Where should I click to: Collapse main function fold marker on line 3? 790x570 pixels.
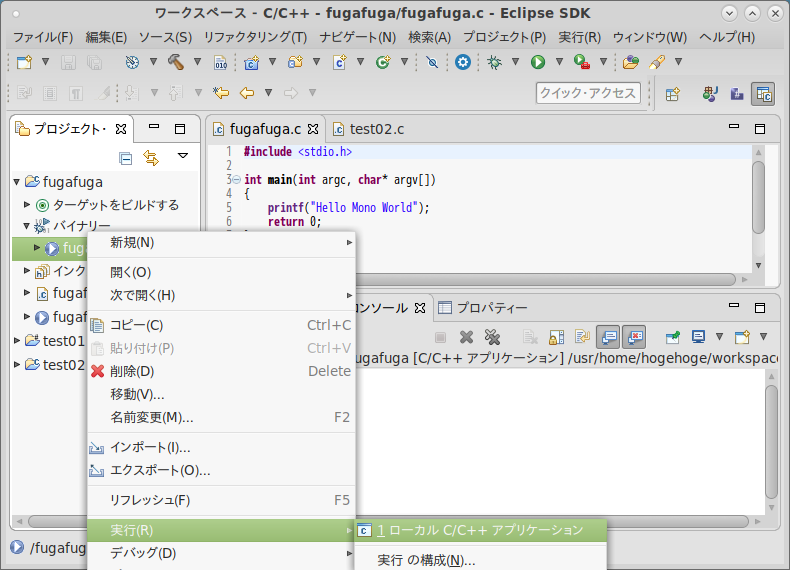tap(236, 179)
